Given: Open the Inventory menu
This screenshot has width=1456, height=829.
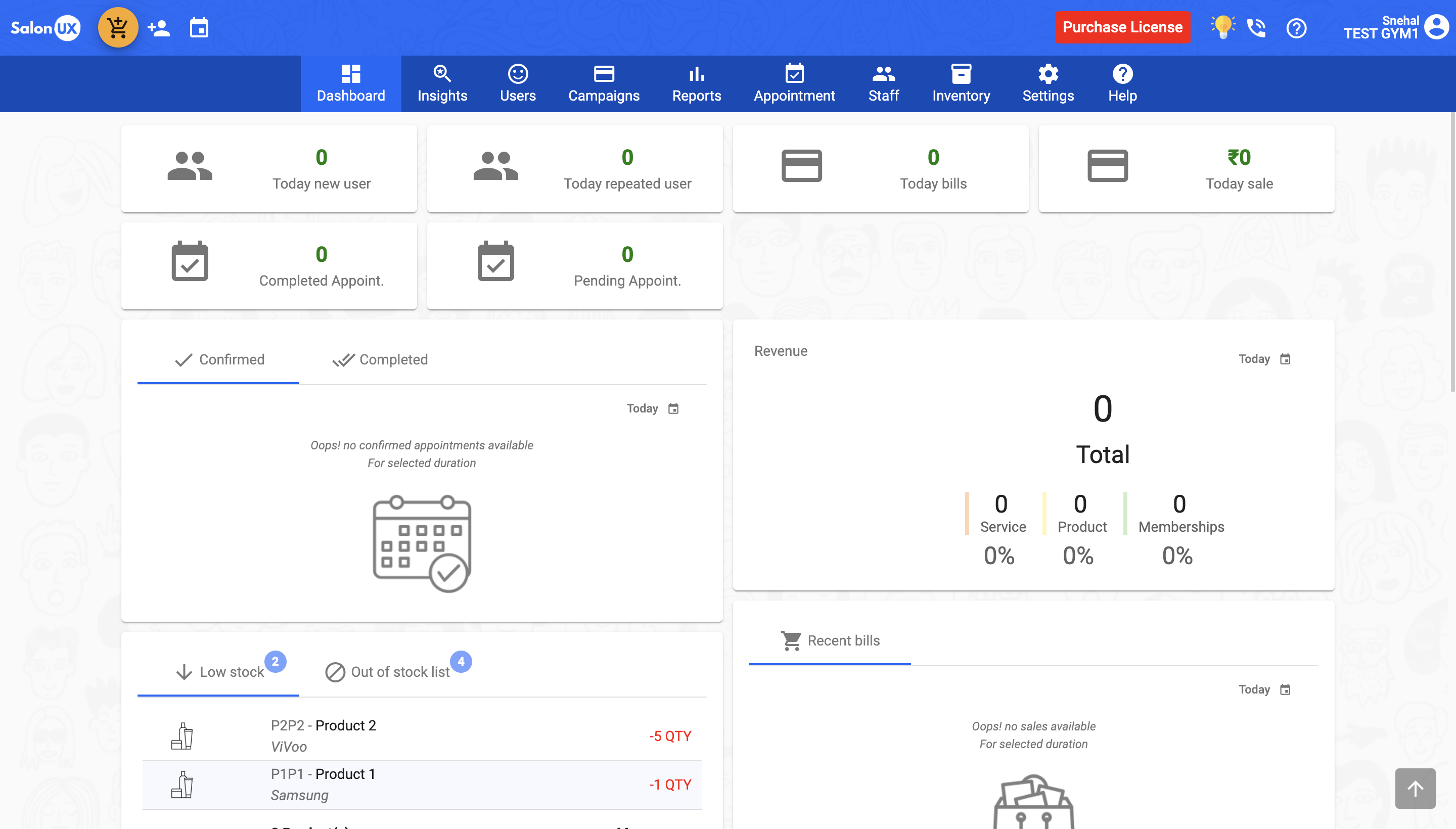Looking at the screenshot, I should point(961,84).
